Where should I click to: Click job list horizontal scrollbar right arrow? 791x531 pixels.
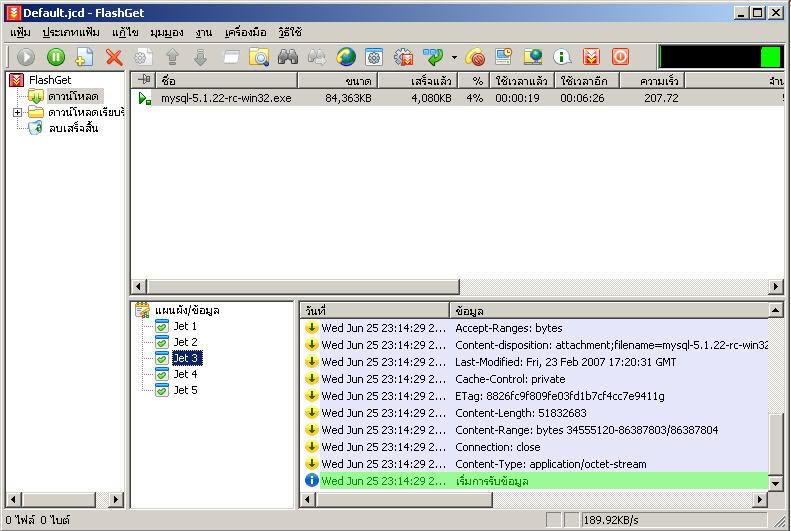click(x=776, y=287)
